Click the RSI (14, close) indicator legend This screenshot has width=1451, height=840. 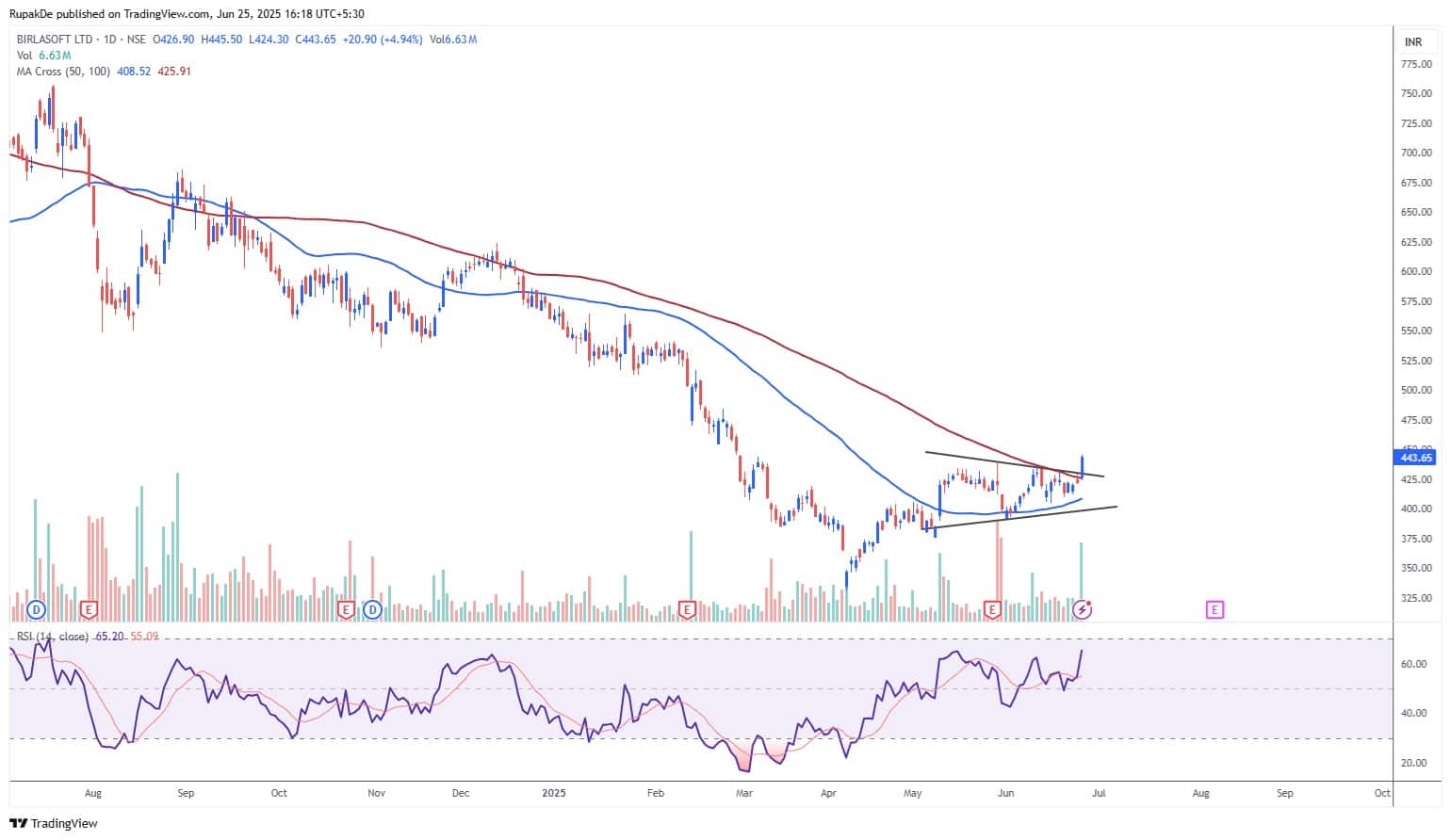[53, 637]
